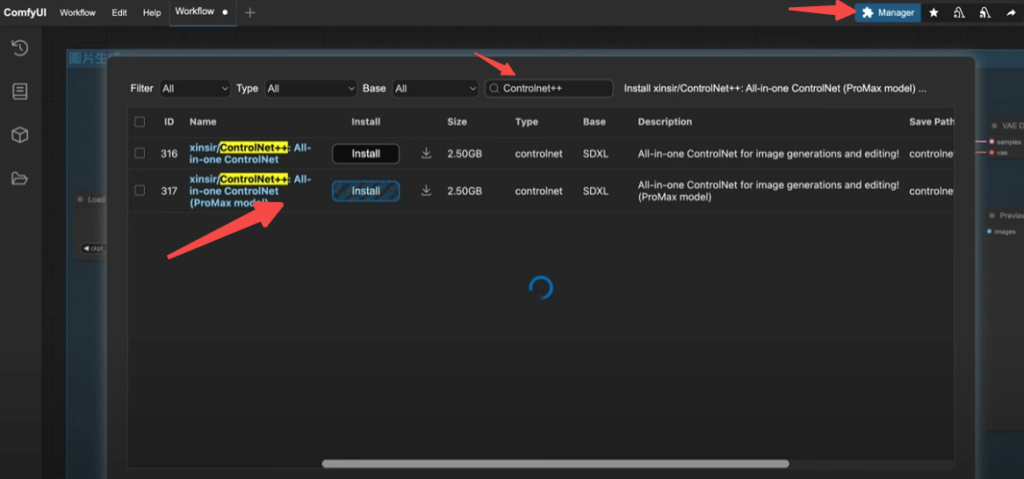
Task: Open the workflows folder sidebar icon
Action: coord(20,178)
